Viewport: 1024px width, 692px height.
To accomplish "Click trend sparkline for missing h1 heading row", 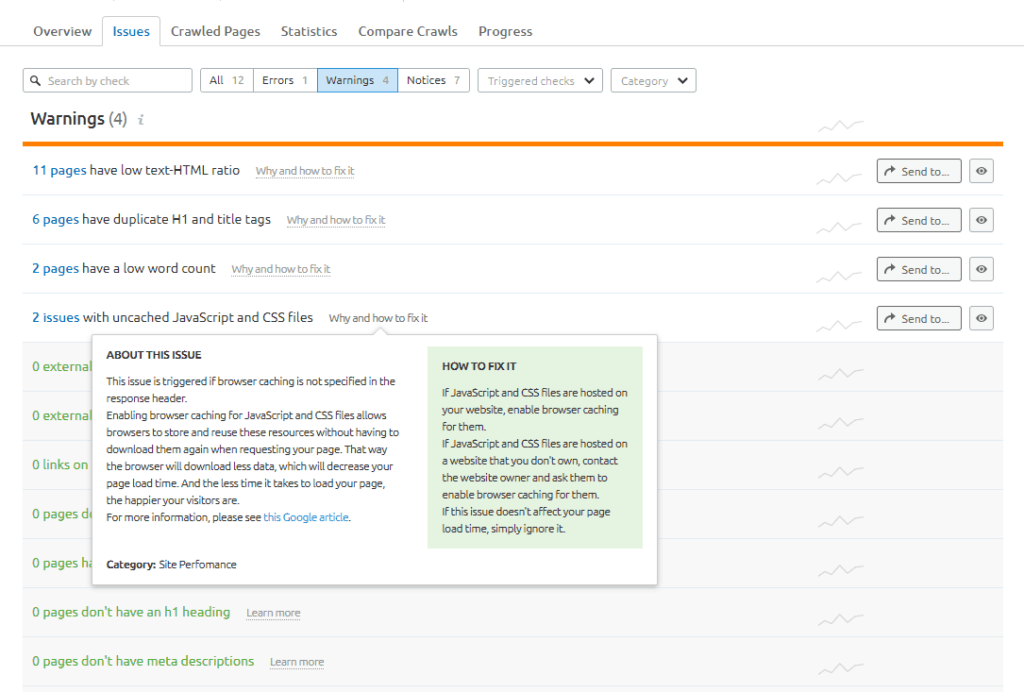I will tap(839, 618).
